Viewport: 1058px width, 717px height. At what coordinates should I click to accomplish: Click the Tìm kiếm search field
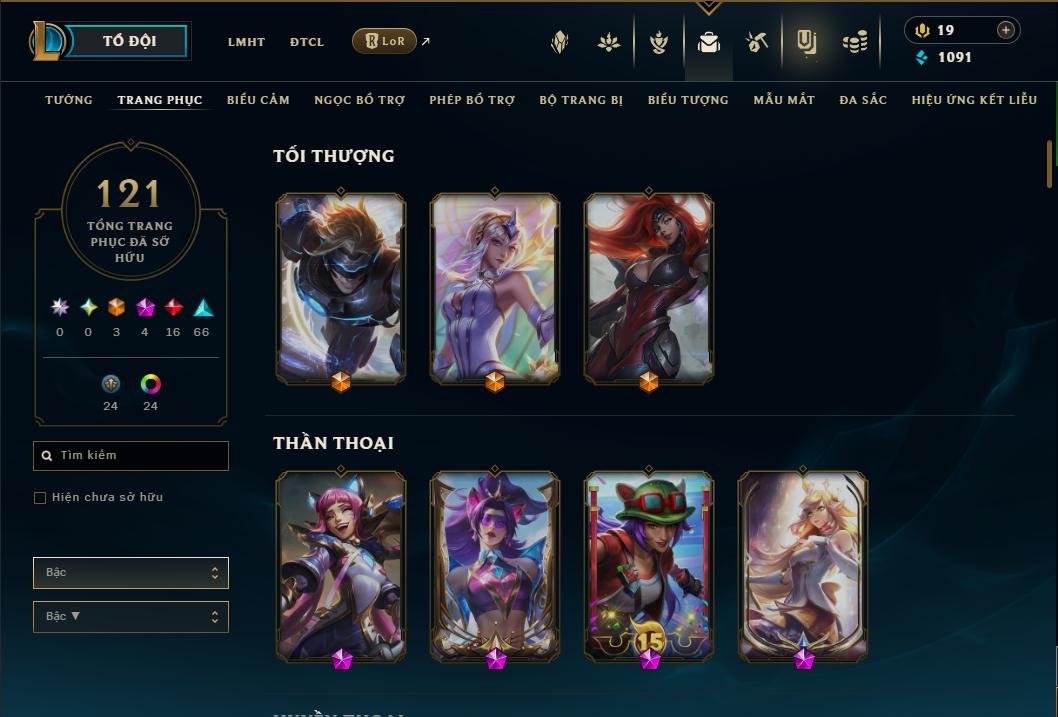(x=131, y=456)
